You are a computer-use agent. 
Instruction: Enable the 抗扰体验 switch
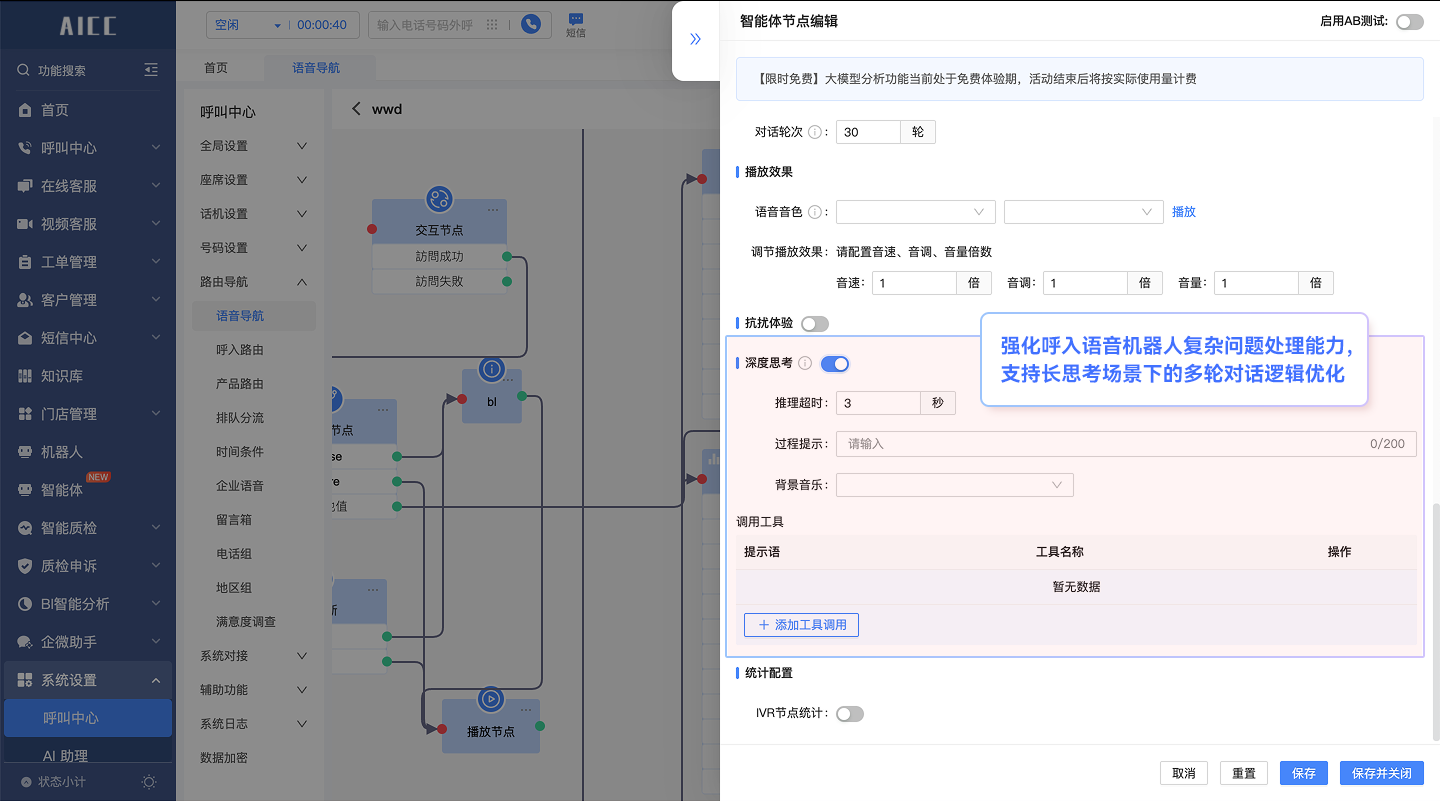[815, 323]
